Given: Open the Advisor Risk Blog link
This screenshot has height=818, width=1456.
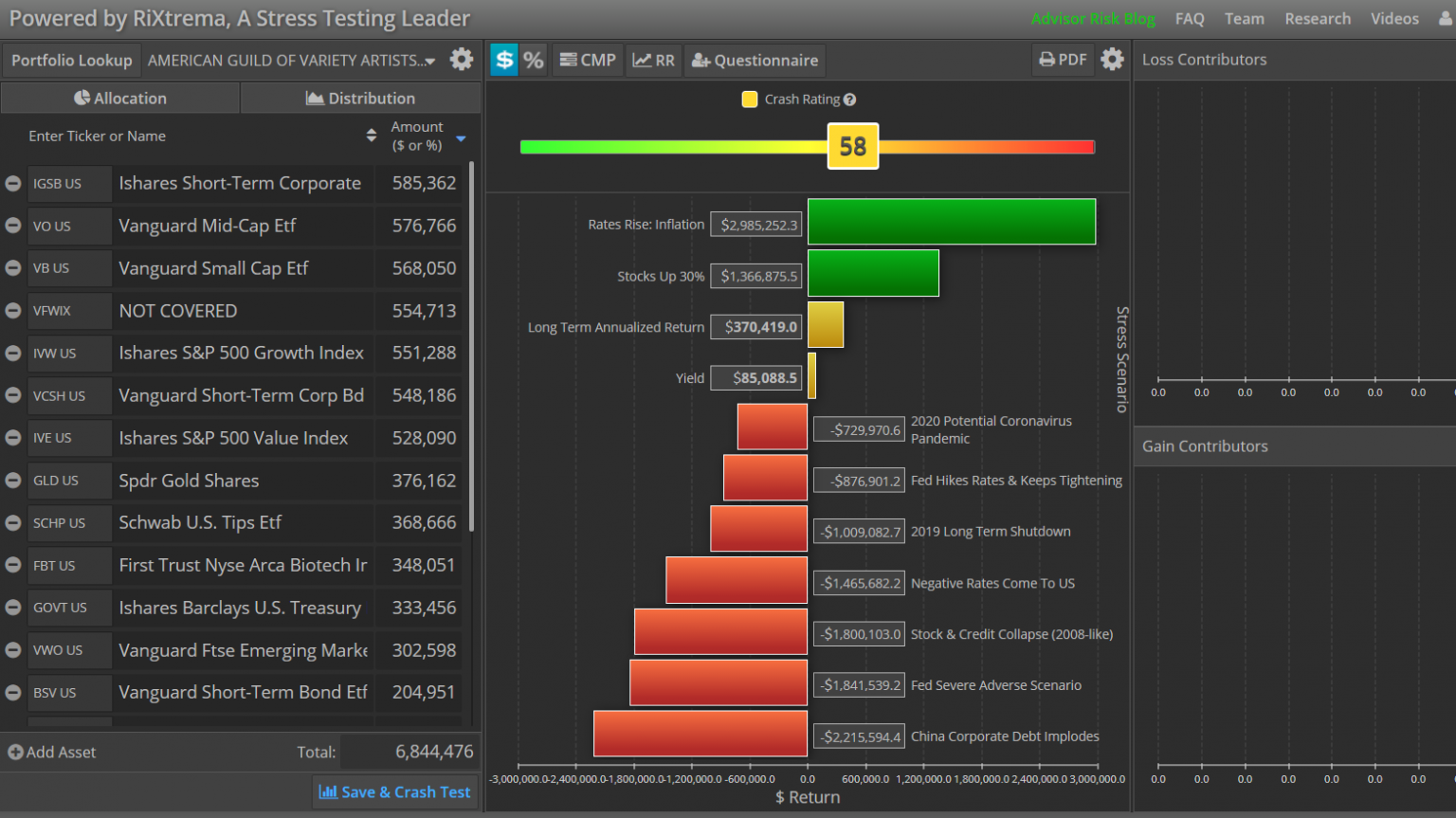Looking at the screenshot, I should click(x=1093, y=19).
